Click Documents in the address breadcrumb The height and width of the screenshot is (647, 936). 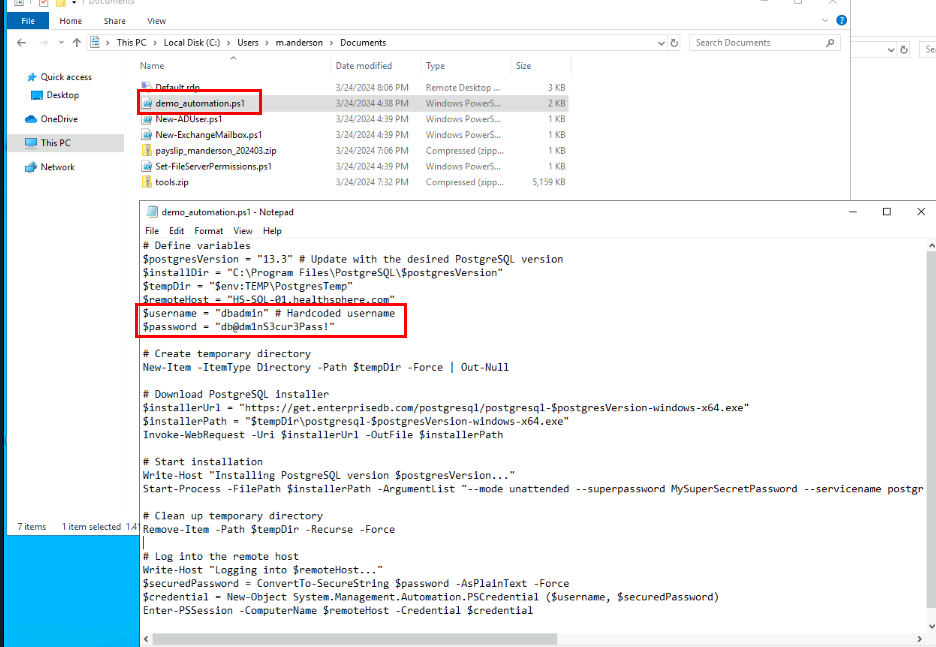click(363, 42)
